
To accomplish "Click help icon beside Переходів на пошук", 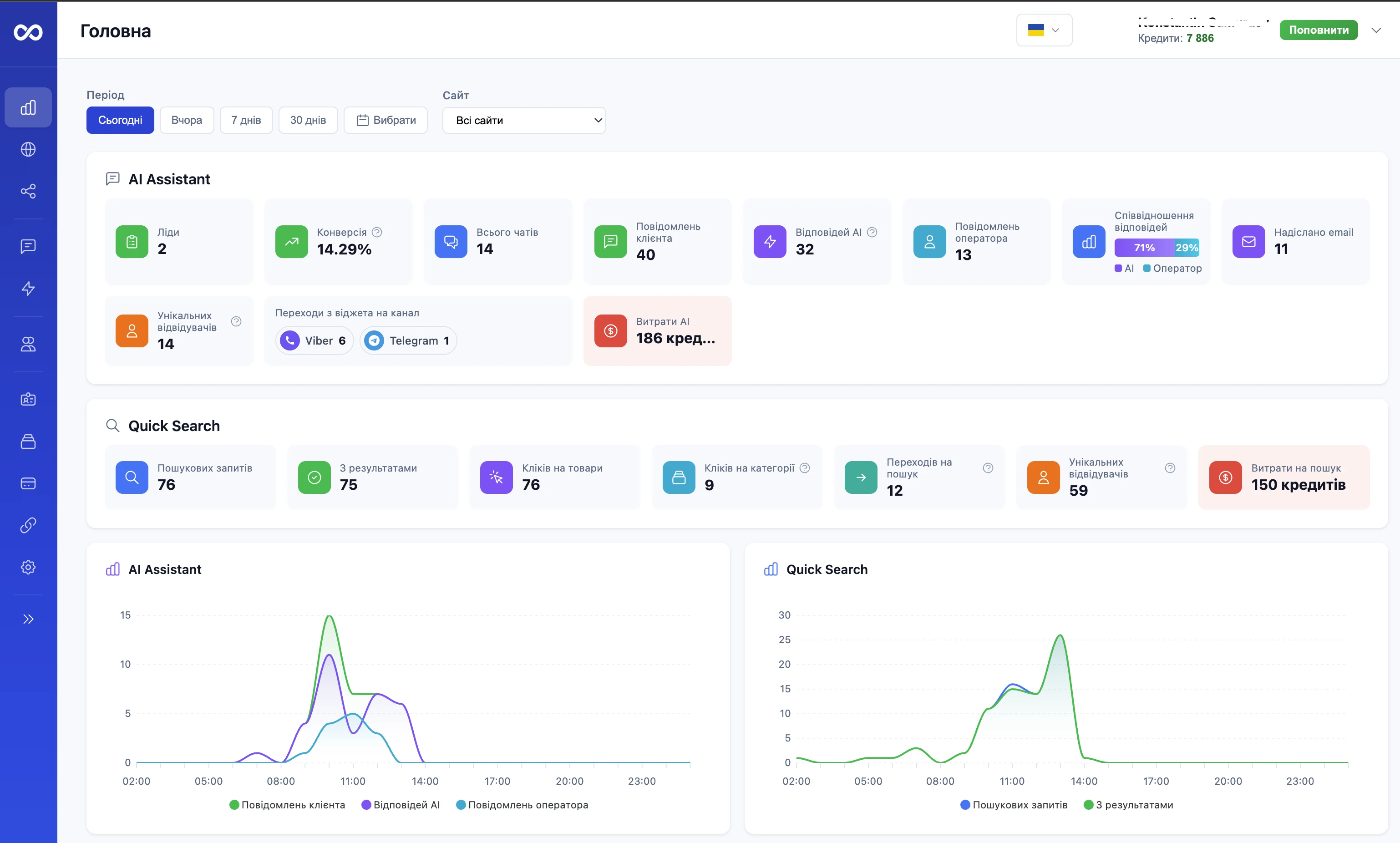I will pyautogui.click(x=988, y=467).
